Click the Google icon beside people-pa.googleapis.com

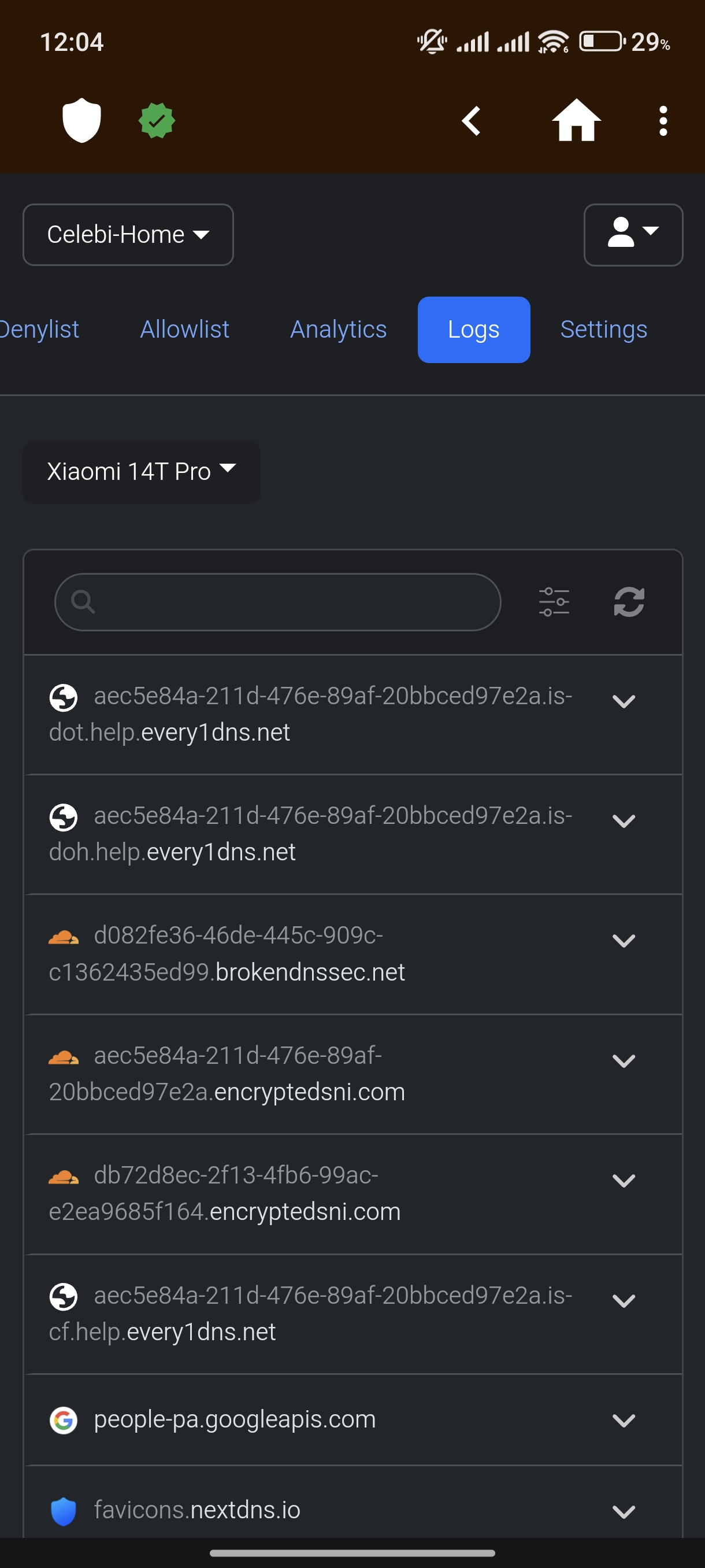coord(63,1421)
